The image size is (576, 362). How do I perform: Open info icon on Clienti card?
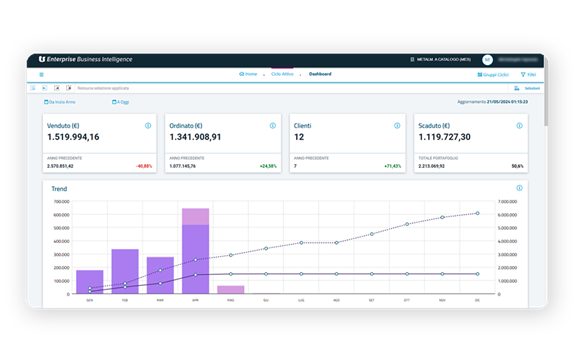pyautogui.click(x=397, y=126)
